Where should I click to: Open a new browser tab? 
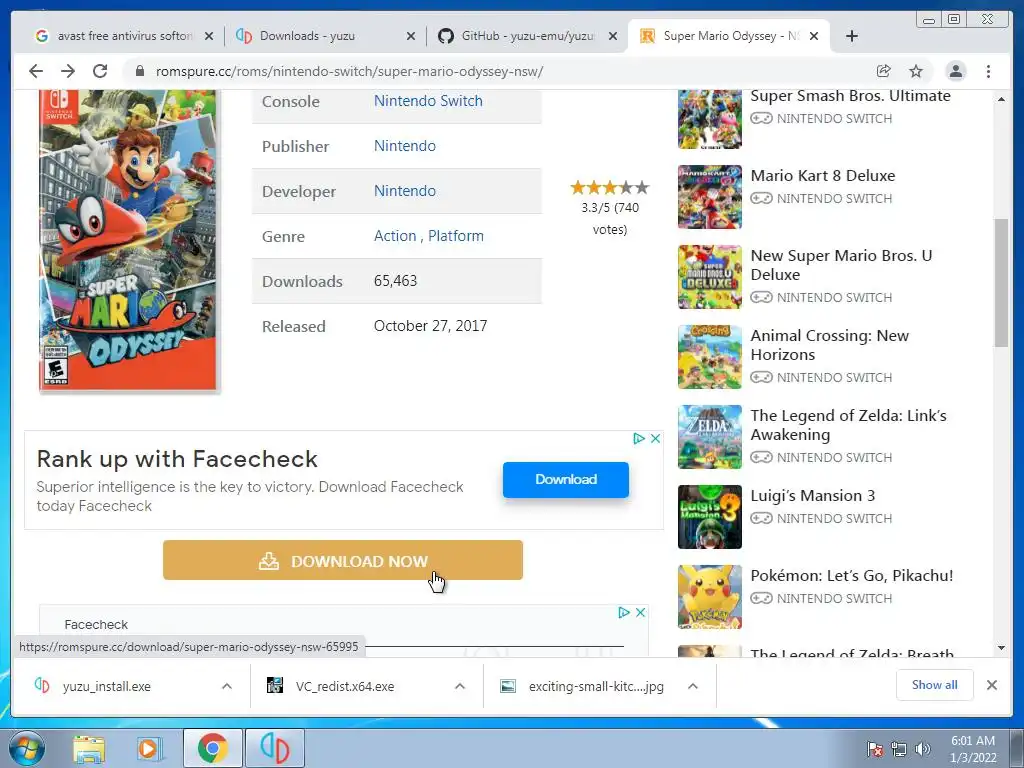852,36
